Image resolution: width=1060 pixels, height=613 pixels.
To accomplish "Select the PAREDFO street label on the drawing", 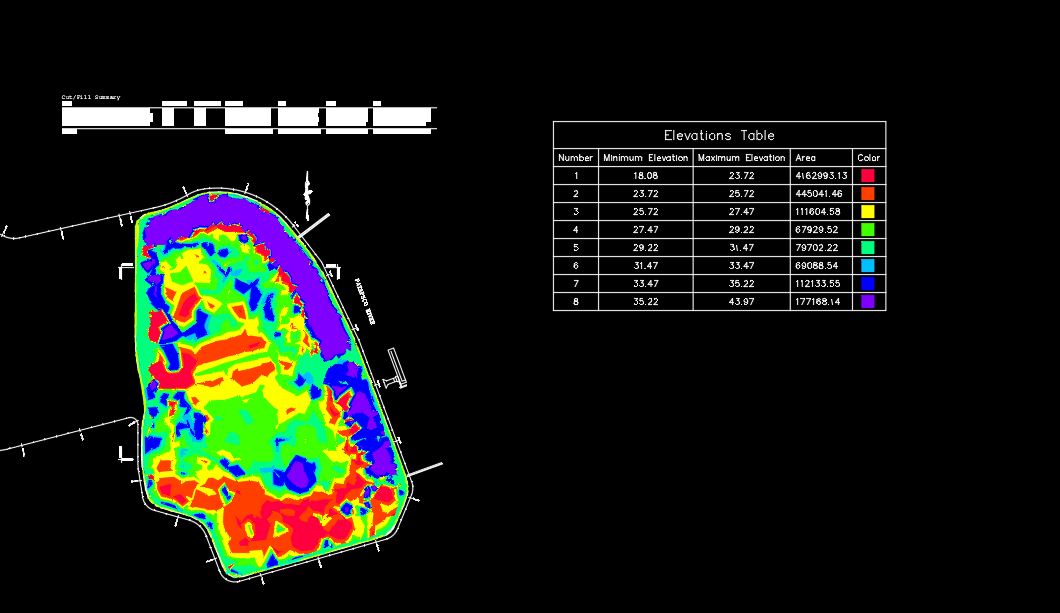I will point(362,290).
